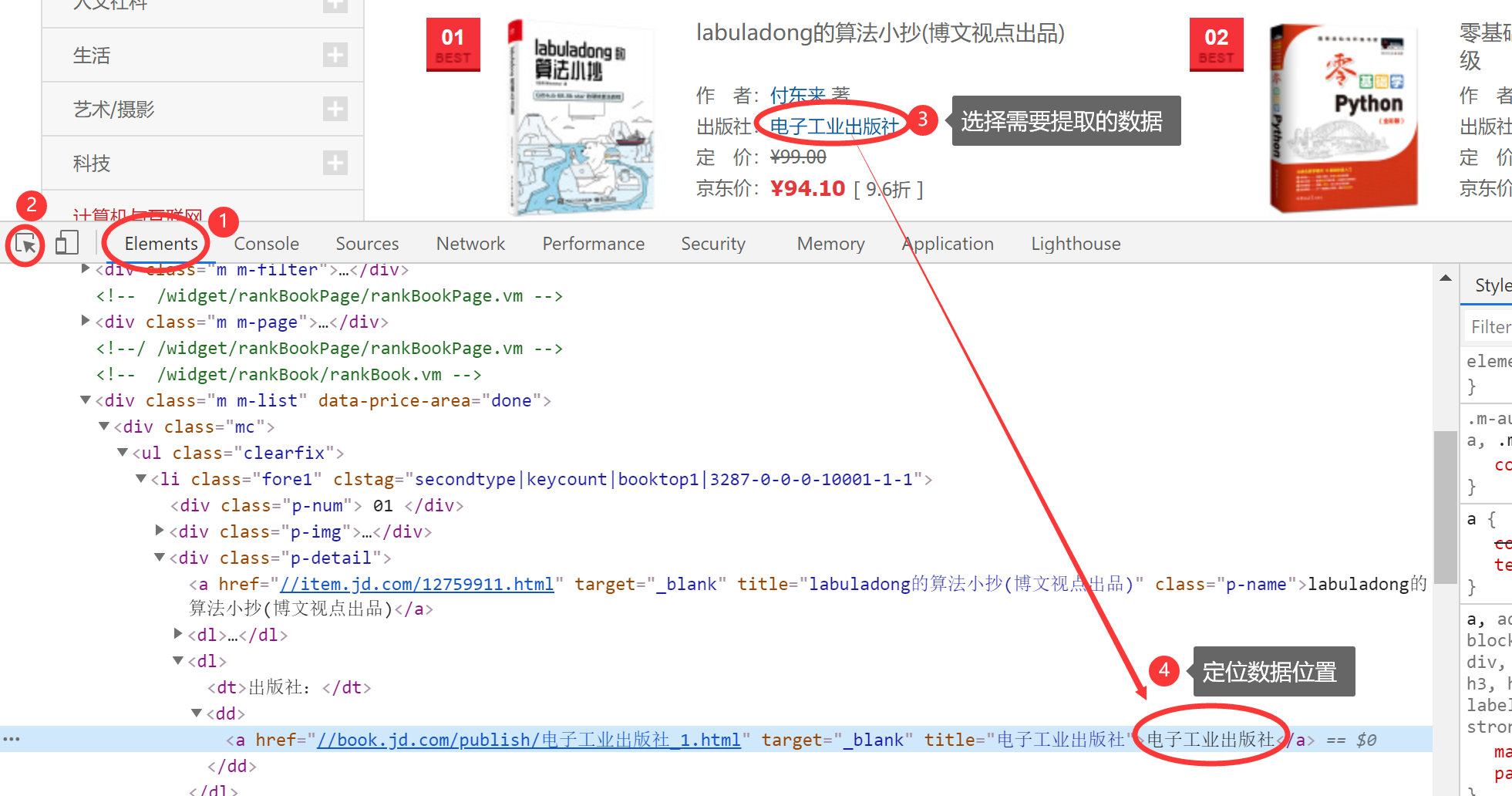The width and height of the screenshot is (1512, 796).
Task: Collapse the ul clearfix node
Action: coord(123,452)
